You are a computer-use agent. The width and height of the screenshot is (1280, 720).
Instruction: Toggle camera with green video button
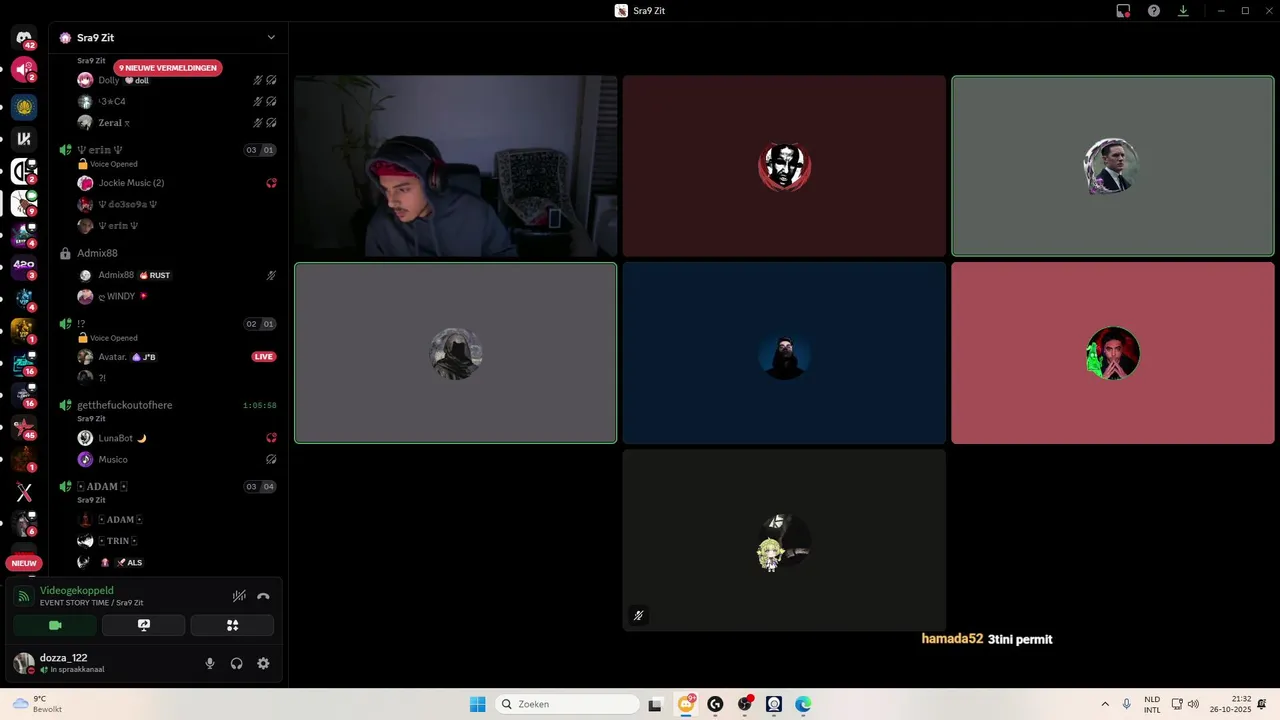(55, 625)
